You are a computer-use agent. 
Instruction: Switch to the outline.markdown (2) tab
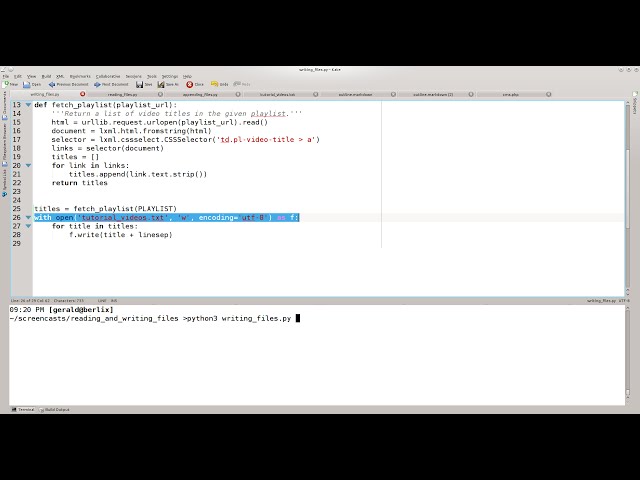(x=433, y=94)
